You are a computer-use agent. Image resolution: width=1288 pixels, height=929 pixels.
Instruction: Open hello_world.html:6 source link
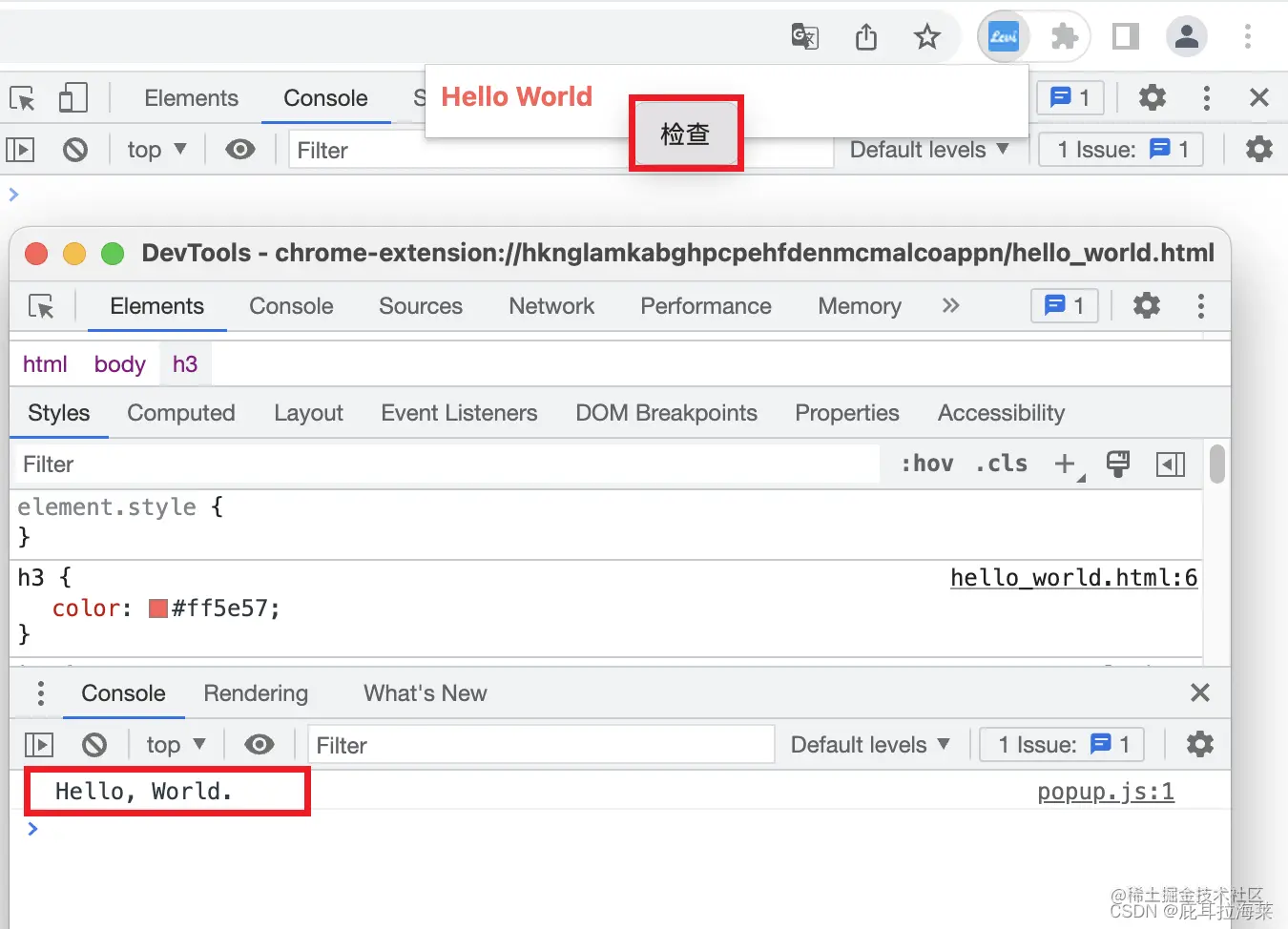point(1073,578)
